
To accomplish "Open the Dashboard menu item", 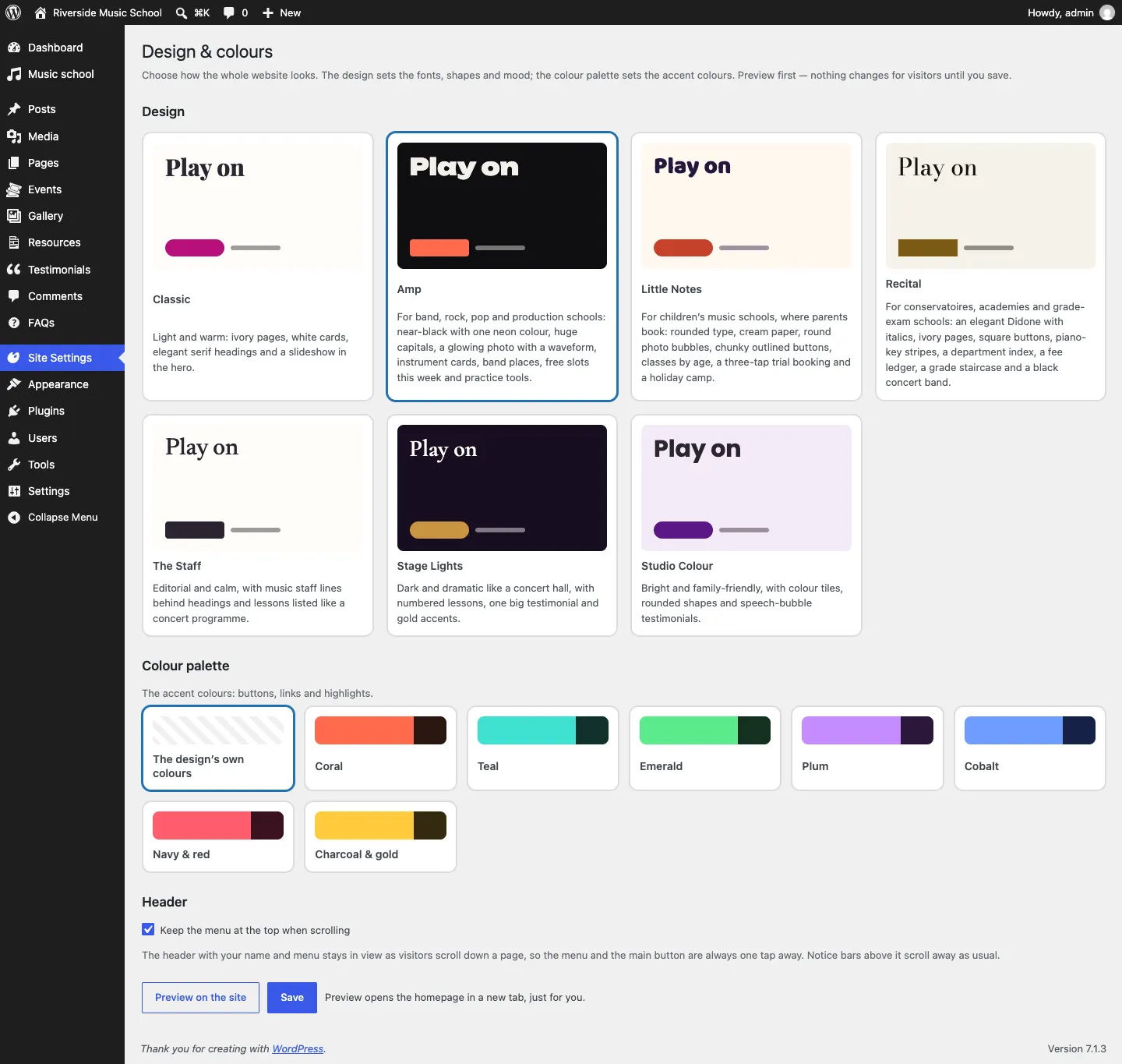I will click(55, 48).
